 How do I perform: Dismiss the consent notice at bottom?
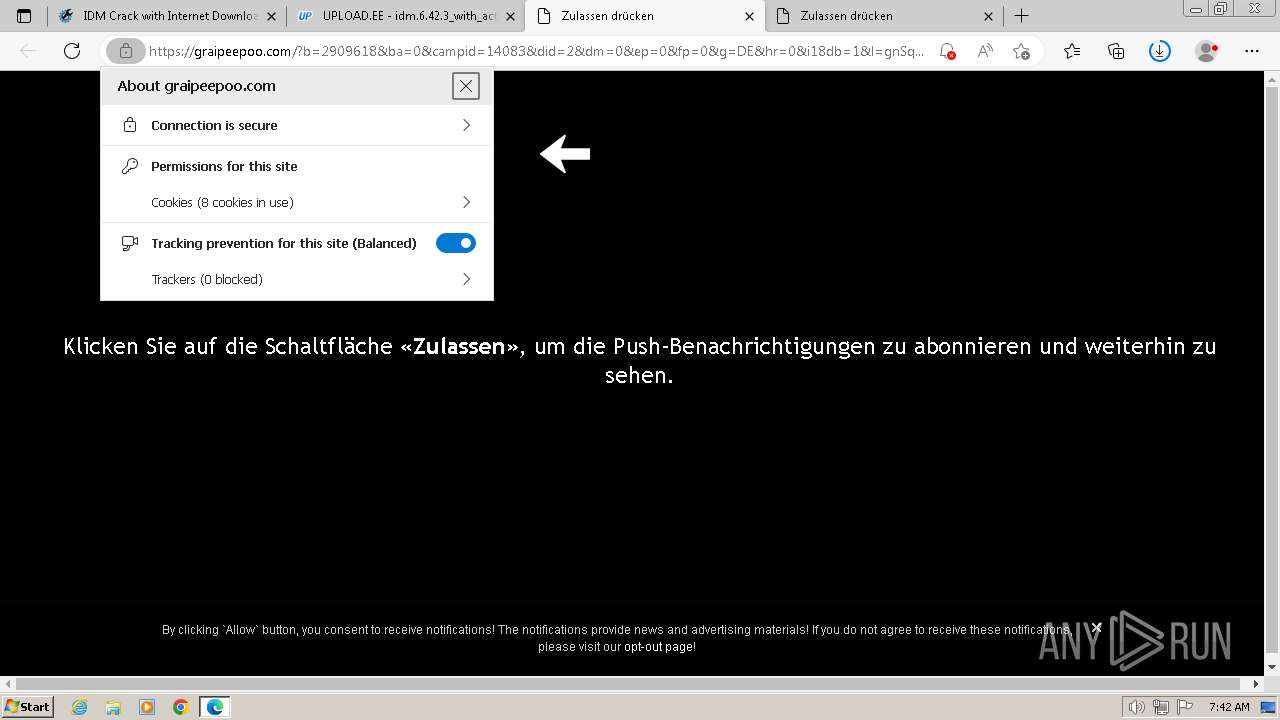point(1096,628)
